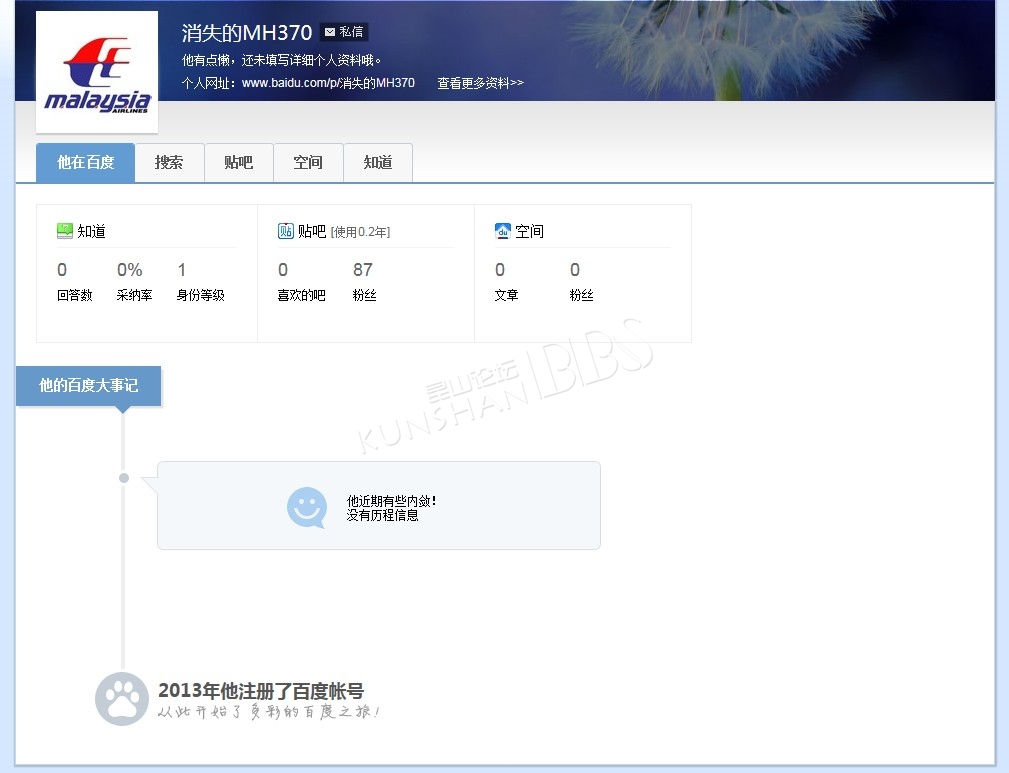1009x773 pixels.
Task: Click the 他近期有些内敛 message text
Action: 391,501
